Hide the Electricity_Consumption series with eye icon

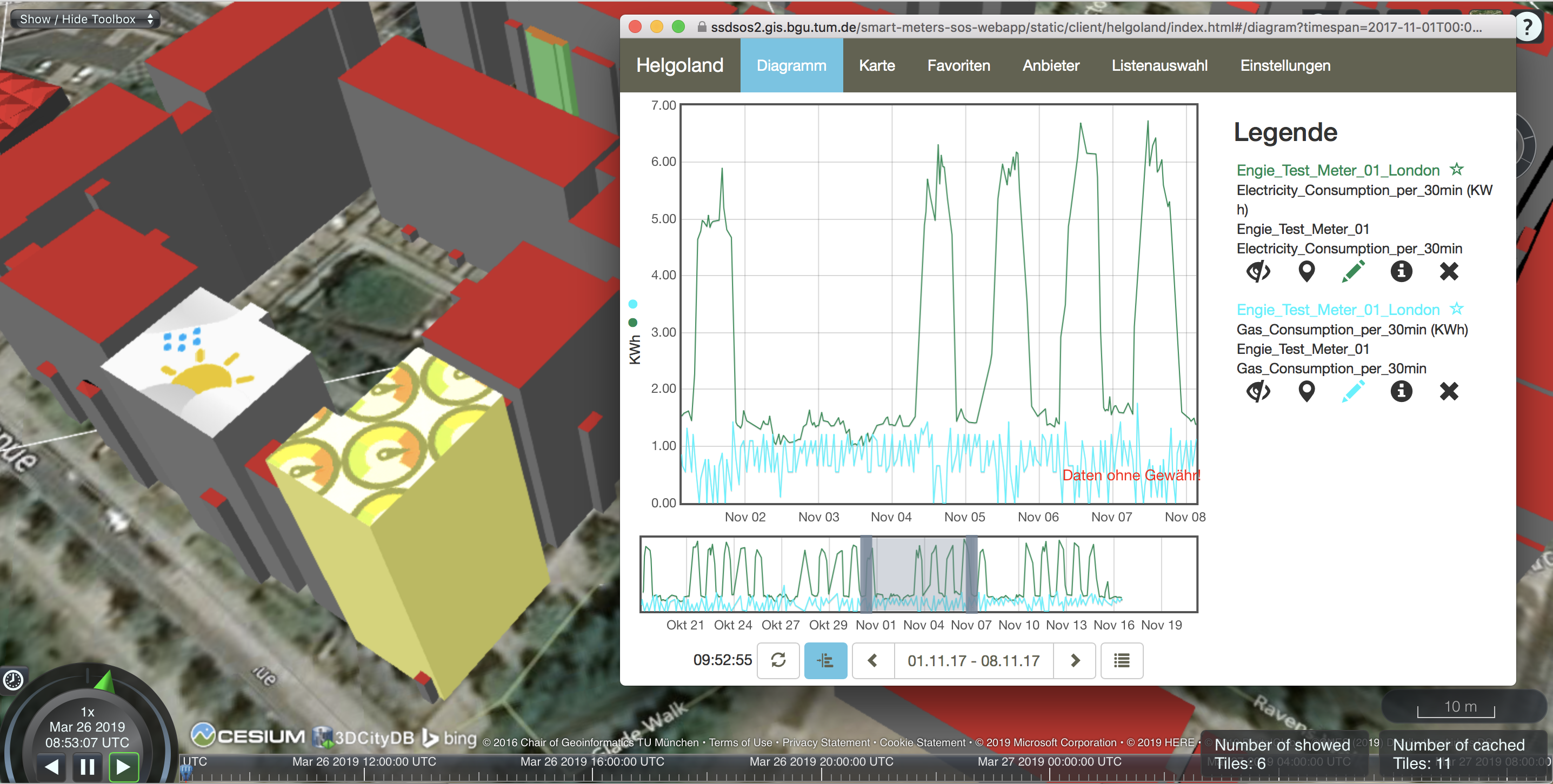pos(1258,272)
